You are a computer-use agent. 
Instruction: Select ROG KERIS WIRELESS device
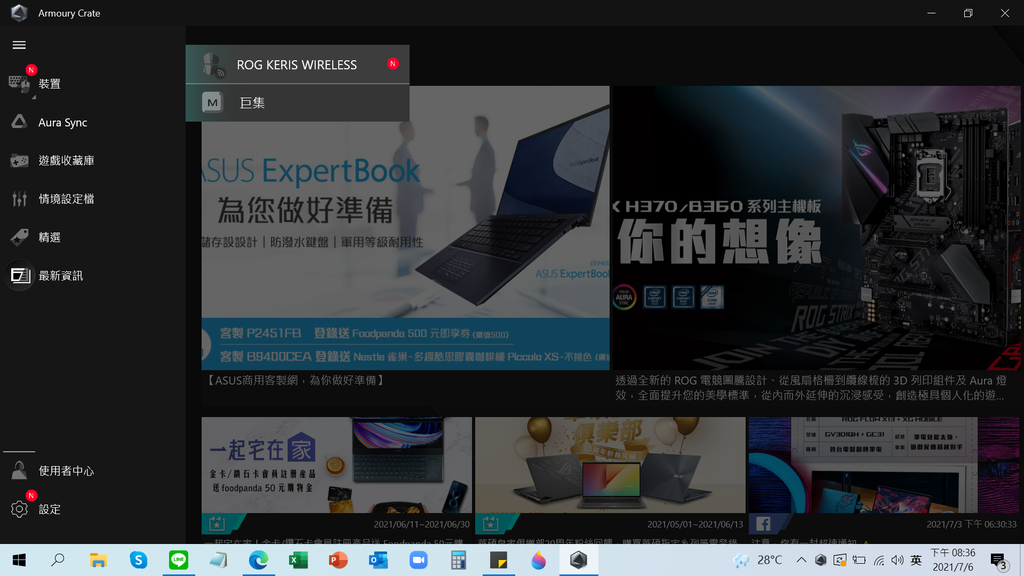(x=297, y=64)
